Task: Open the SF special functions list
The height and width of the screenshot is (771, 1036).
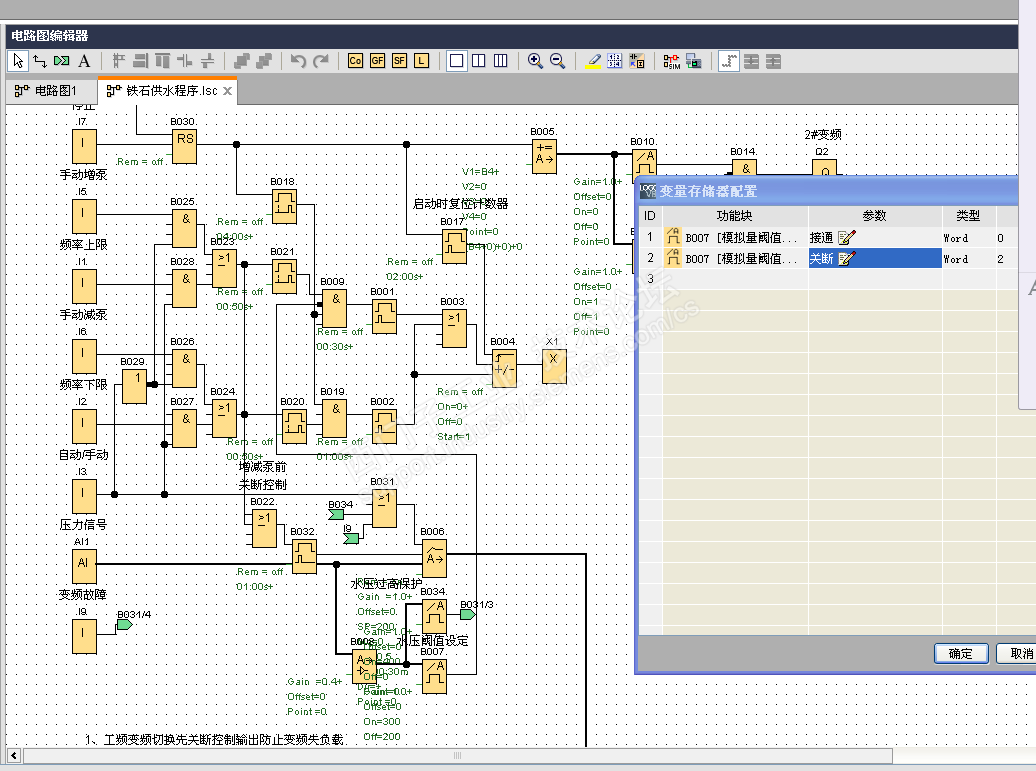Action: pos(399,61)
